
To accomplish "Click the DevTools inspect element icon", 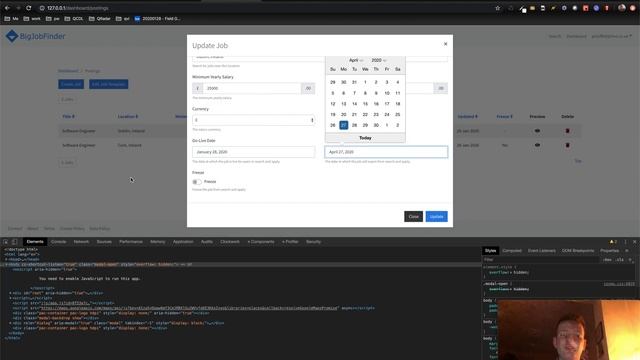I will 6,242.
